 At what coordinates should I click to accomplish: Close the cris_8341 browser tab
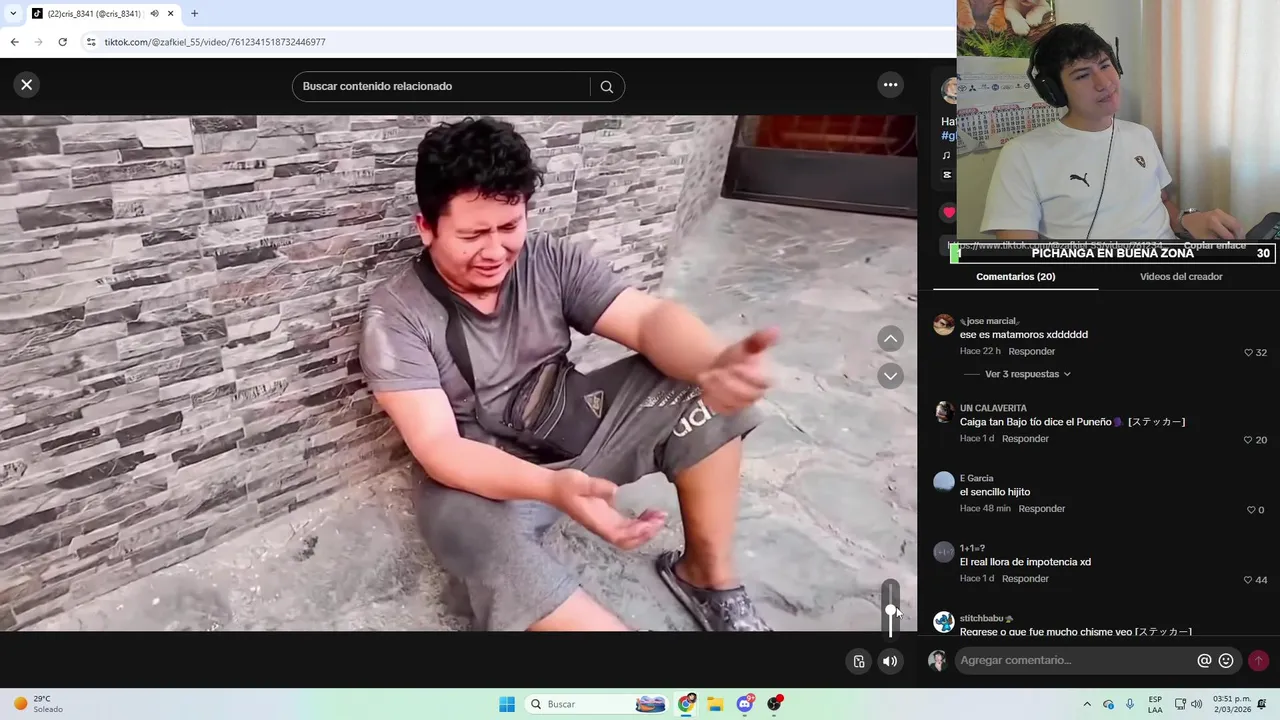pos(171,14)
